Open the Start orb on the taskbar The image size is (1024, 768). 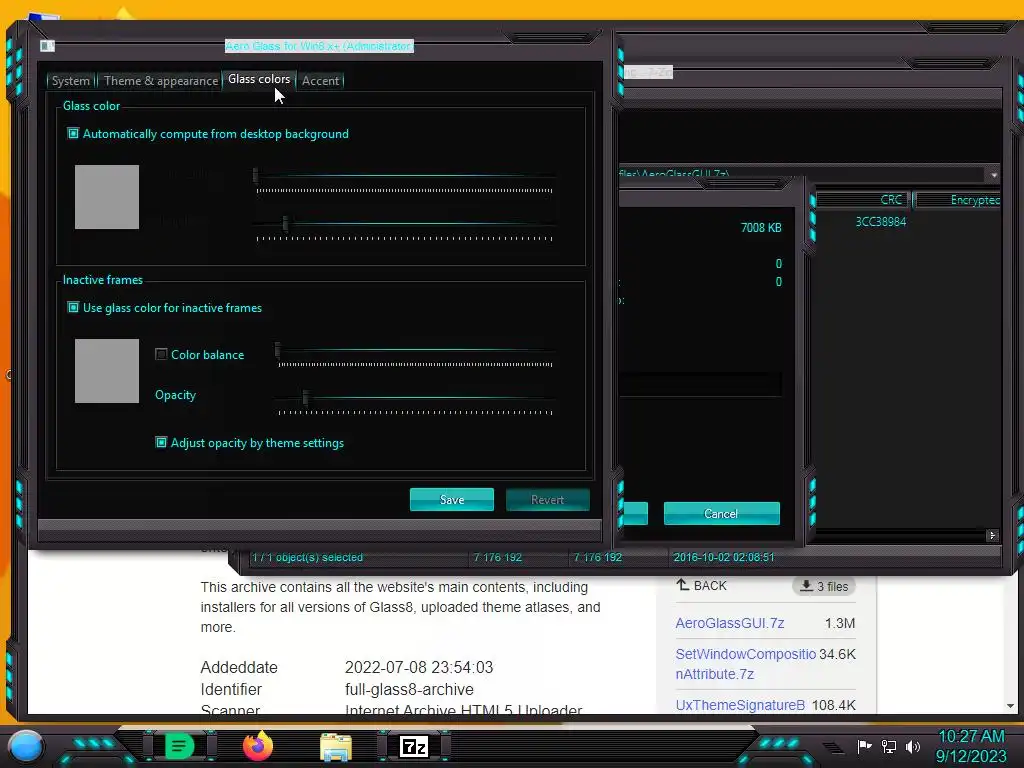tap(25, 746)
